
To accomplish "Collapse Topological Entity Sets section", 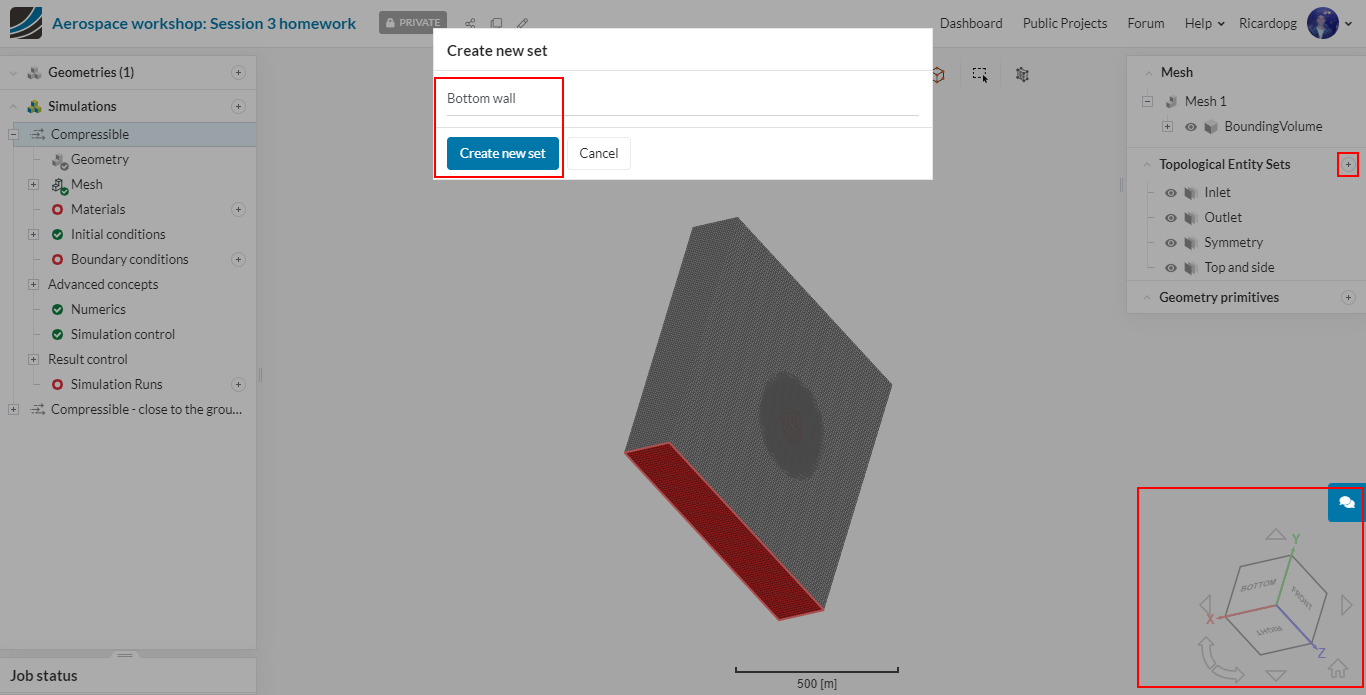I will [x=1146, y=164].
